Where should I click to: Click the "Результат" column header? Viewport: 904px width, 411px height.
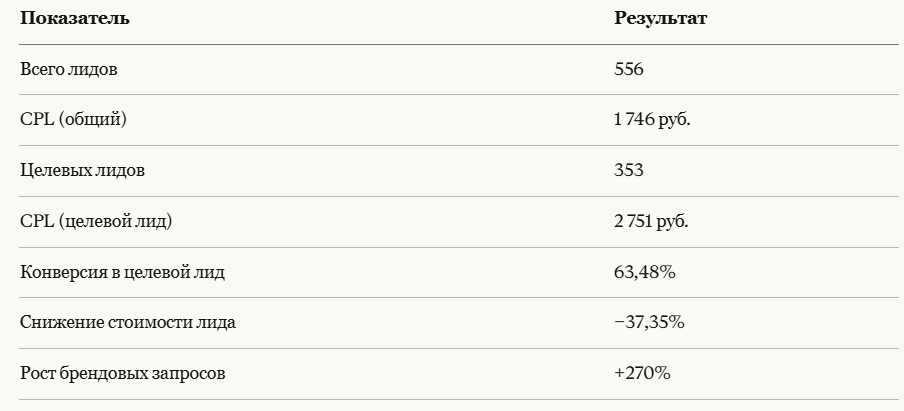click(660, 19)
